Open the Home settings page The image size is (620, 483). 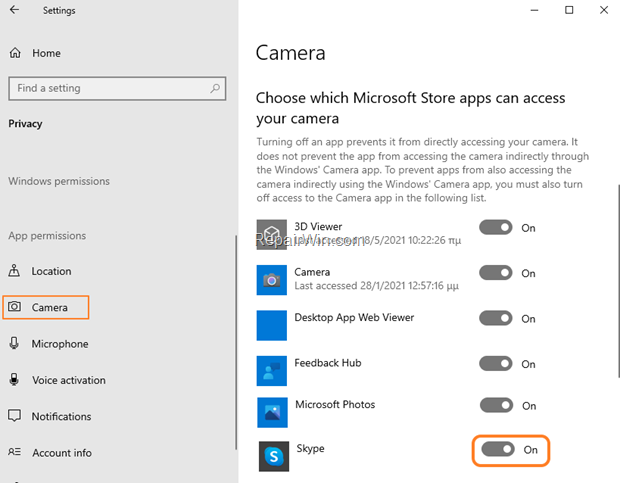point(46,53)
